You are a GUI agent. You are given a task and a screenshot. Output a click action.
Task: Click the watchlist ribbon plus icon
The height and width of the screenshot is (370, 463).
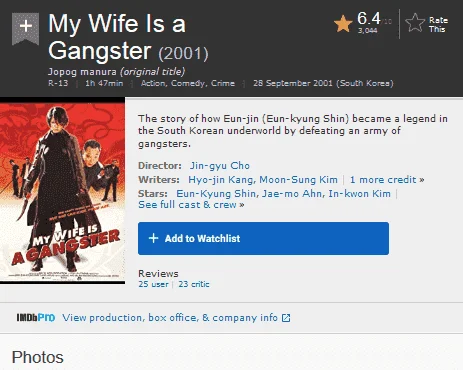[x=25, y=28]
